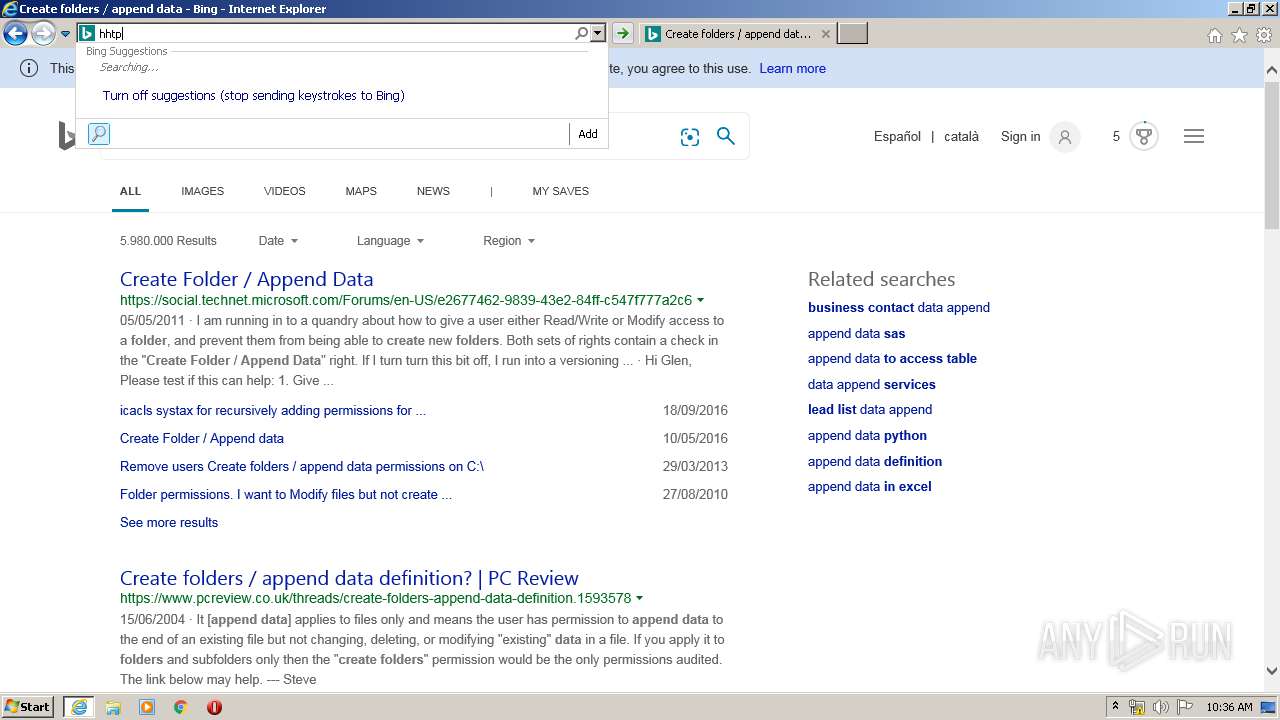Open the Favorites star icon
Image resolution: width=1280 pixels, height=720 pixels.
pyautogui.click(x=1239, y=35)
